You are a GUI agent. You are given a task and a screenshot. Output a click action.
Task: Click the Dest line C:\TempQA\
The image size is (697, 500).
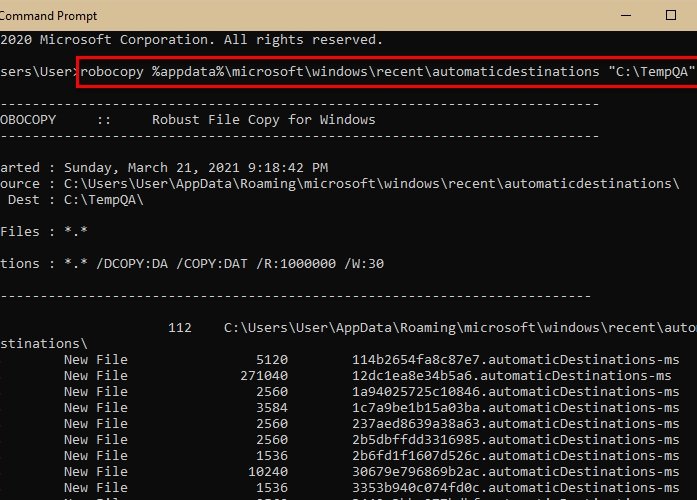[76, 200]
